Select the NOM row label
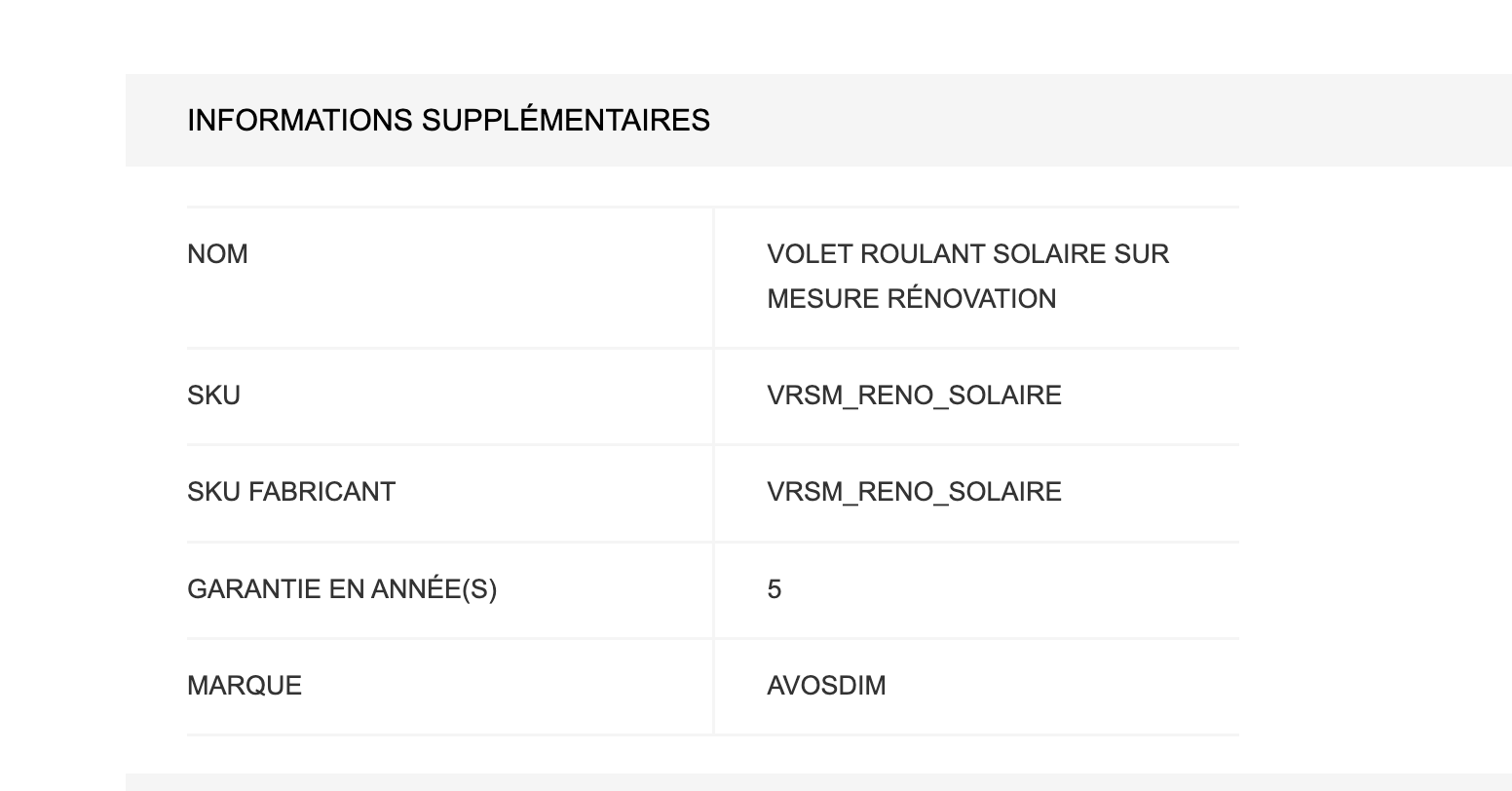Screen dimensions: 1512x791 (x=217, y=254)
